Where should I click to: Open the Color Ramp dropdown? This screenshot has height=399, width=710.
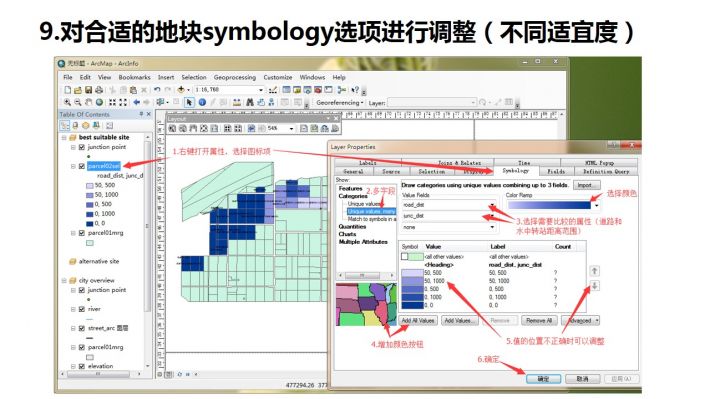(596, 205)
